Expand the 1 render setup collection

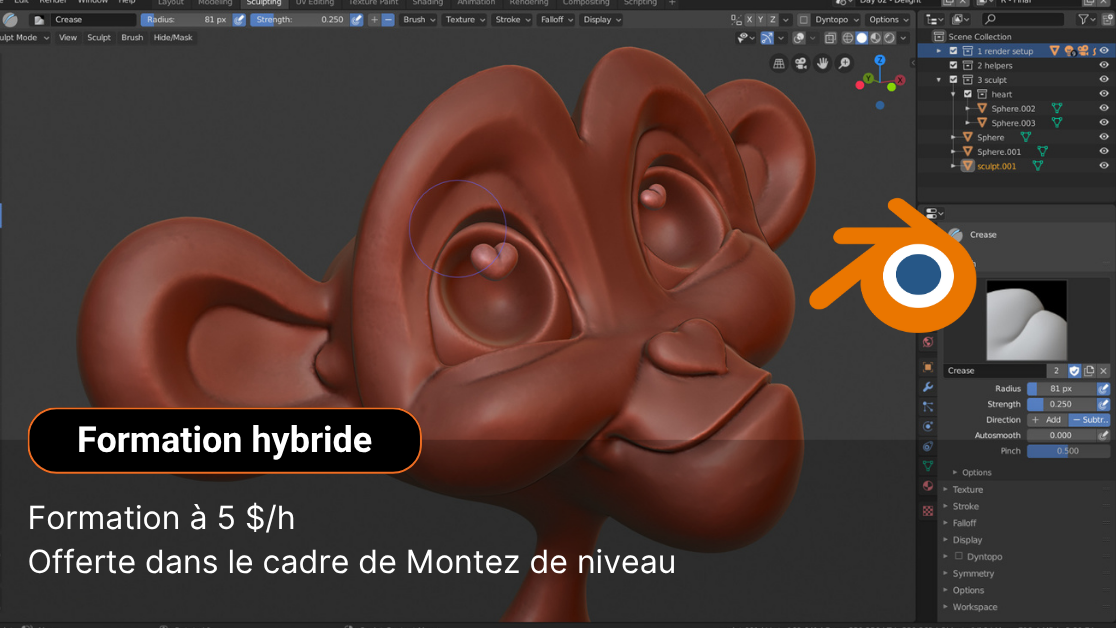[x=939, y=51]
